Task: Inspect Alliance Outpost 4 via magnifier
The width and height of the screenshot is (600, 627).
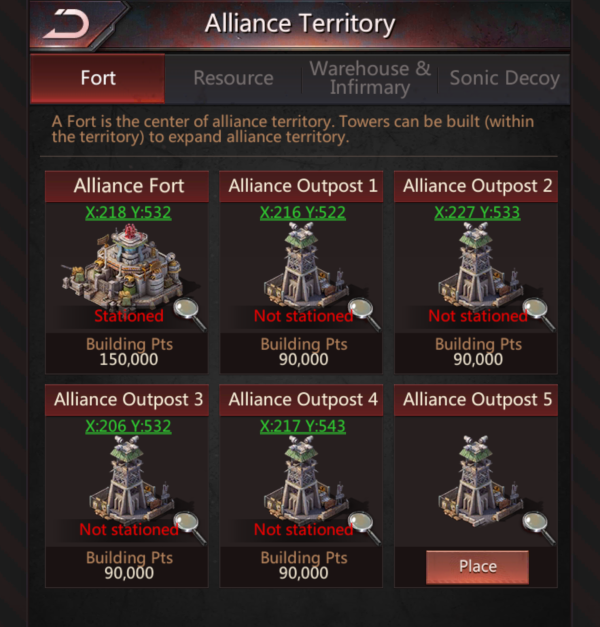Action: [x=365, y=528]
